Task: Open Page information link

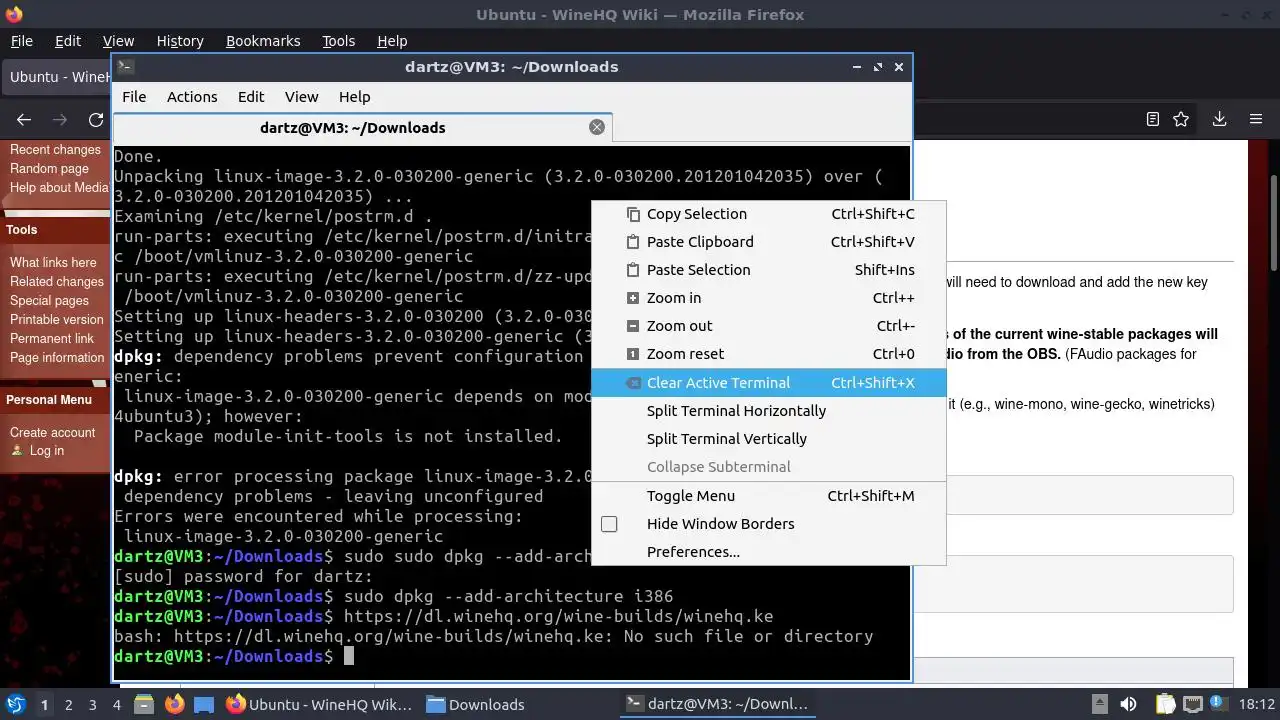Action: [57, 358]
